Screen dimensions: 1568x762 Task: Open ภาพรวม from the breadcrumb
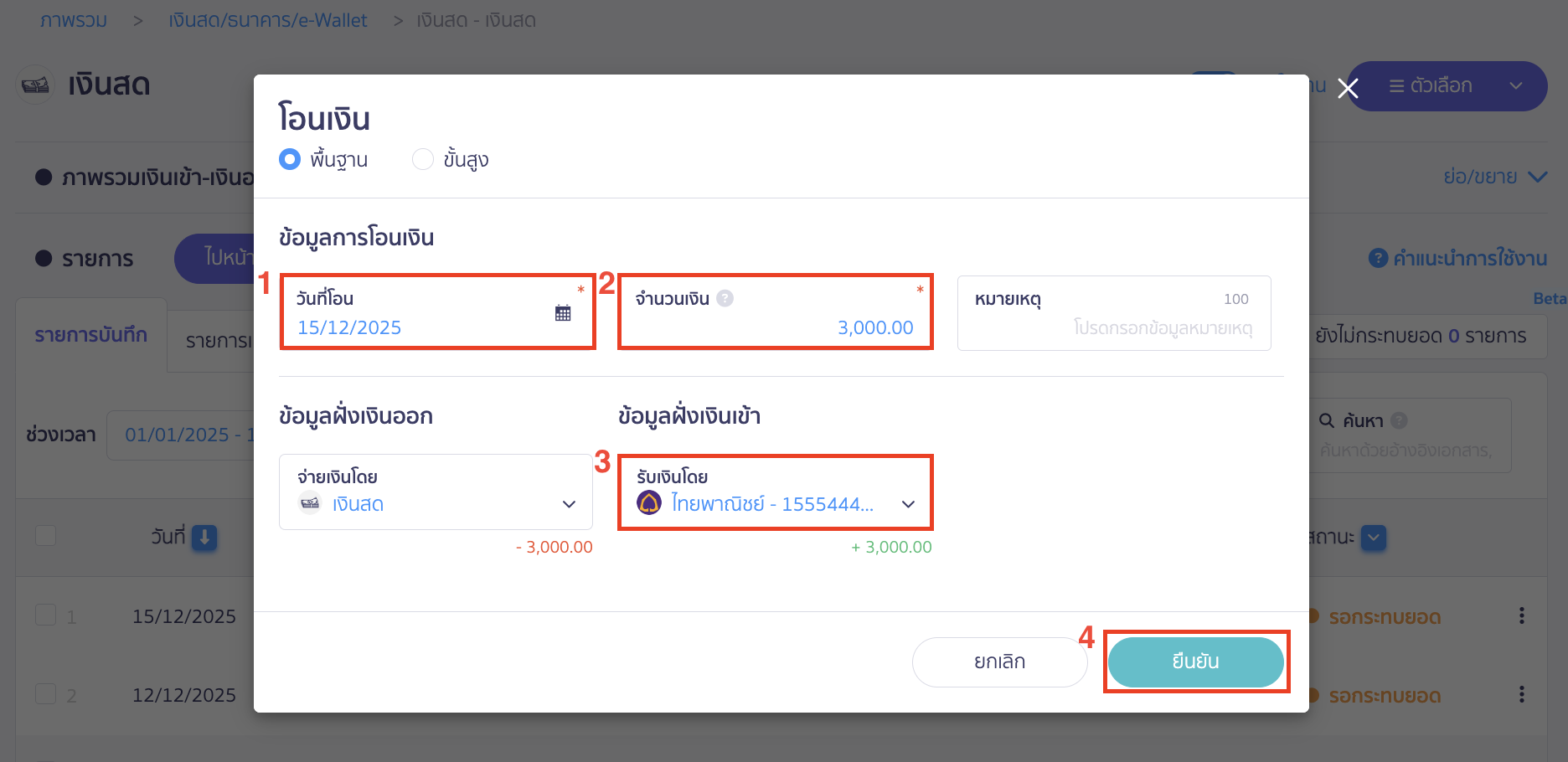tap(74, 19)
